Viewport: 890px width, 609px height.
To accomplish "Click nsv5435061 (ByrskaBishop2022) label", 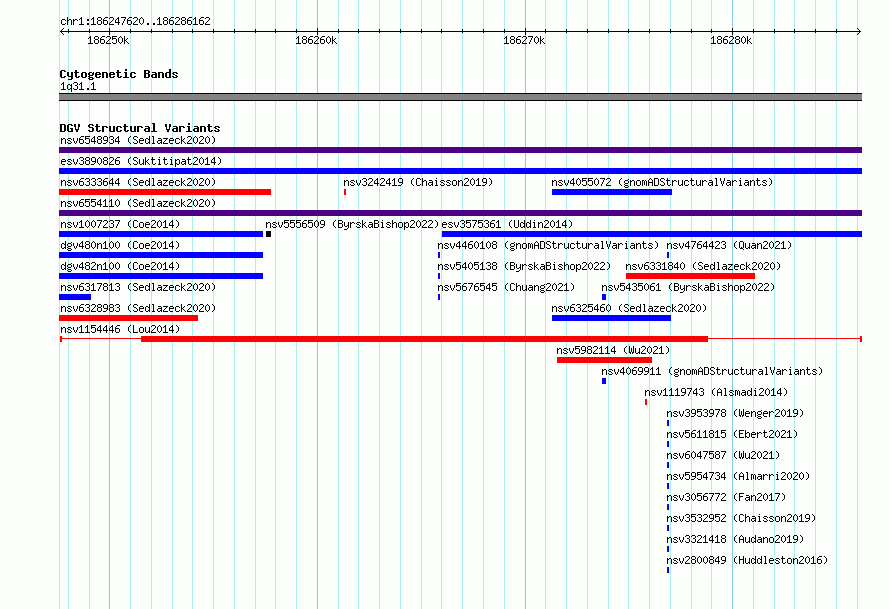I will pyautogui.click(x=688, y=287).
